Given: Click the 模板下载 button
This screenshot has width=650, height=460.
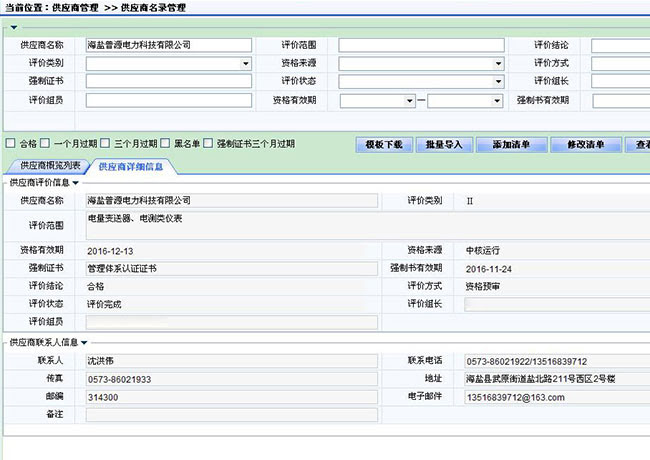Looking at the screenshot, I should pyautogui.click(x=383, y=145).
